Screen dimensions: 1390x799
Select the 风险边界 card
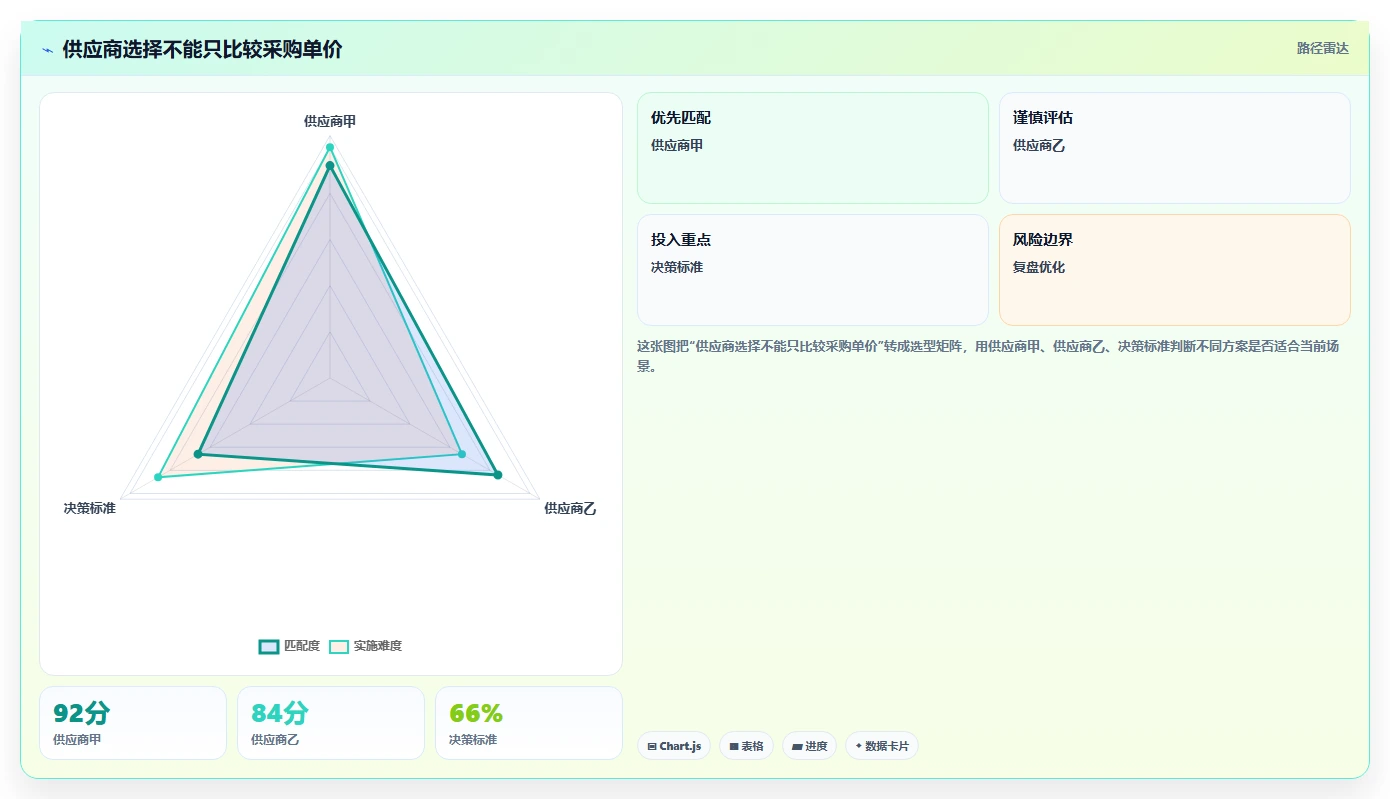coord(1175,270)
